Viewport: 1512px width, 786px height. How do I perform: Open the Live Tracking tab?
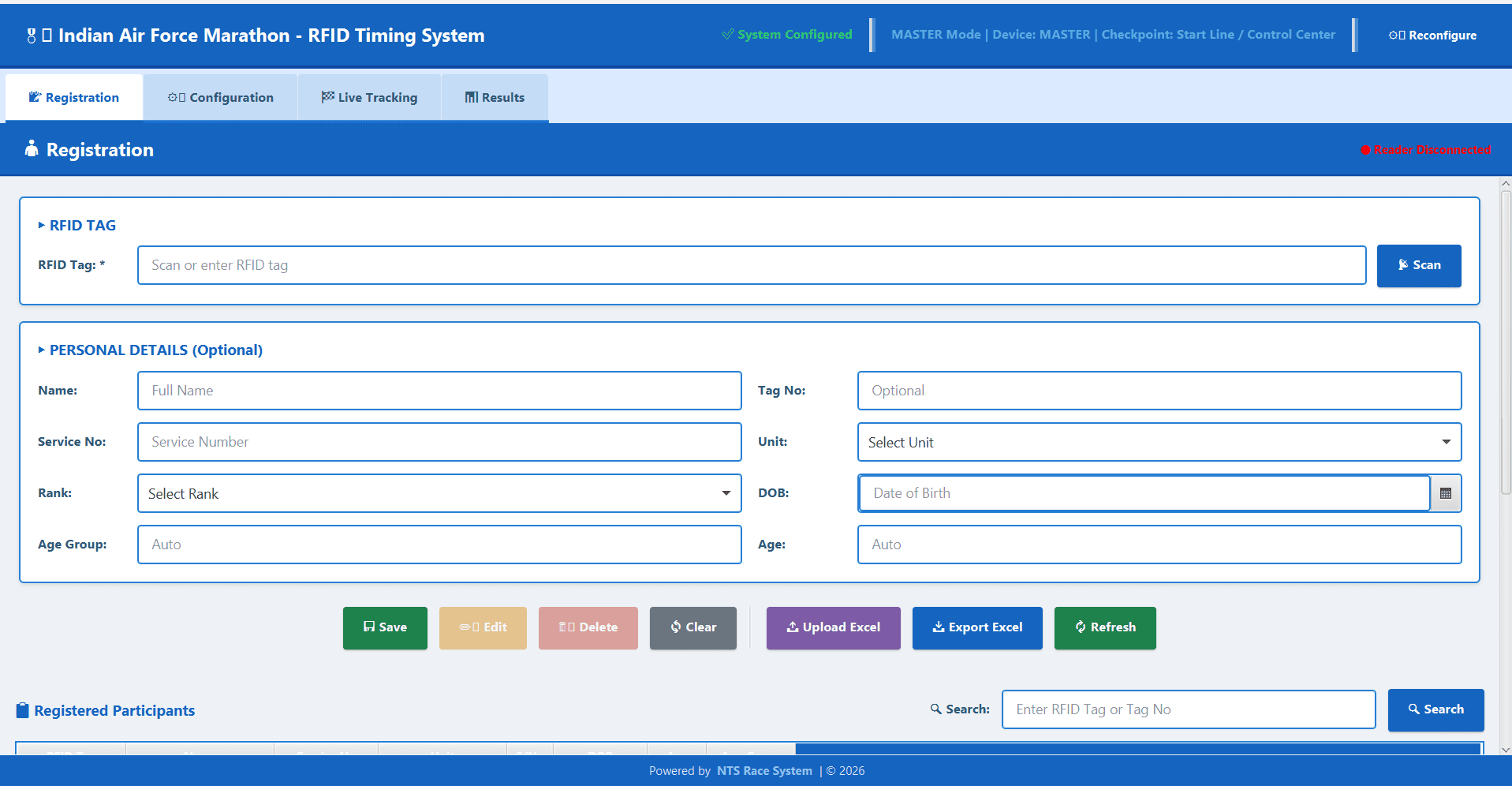coord(369,97)
